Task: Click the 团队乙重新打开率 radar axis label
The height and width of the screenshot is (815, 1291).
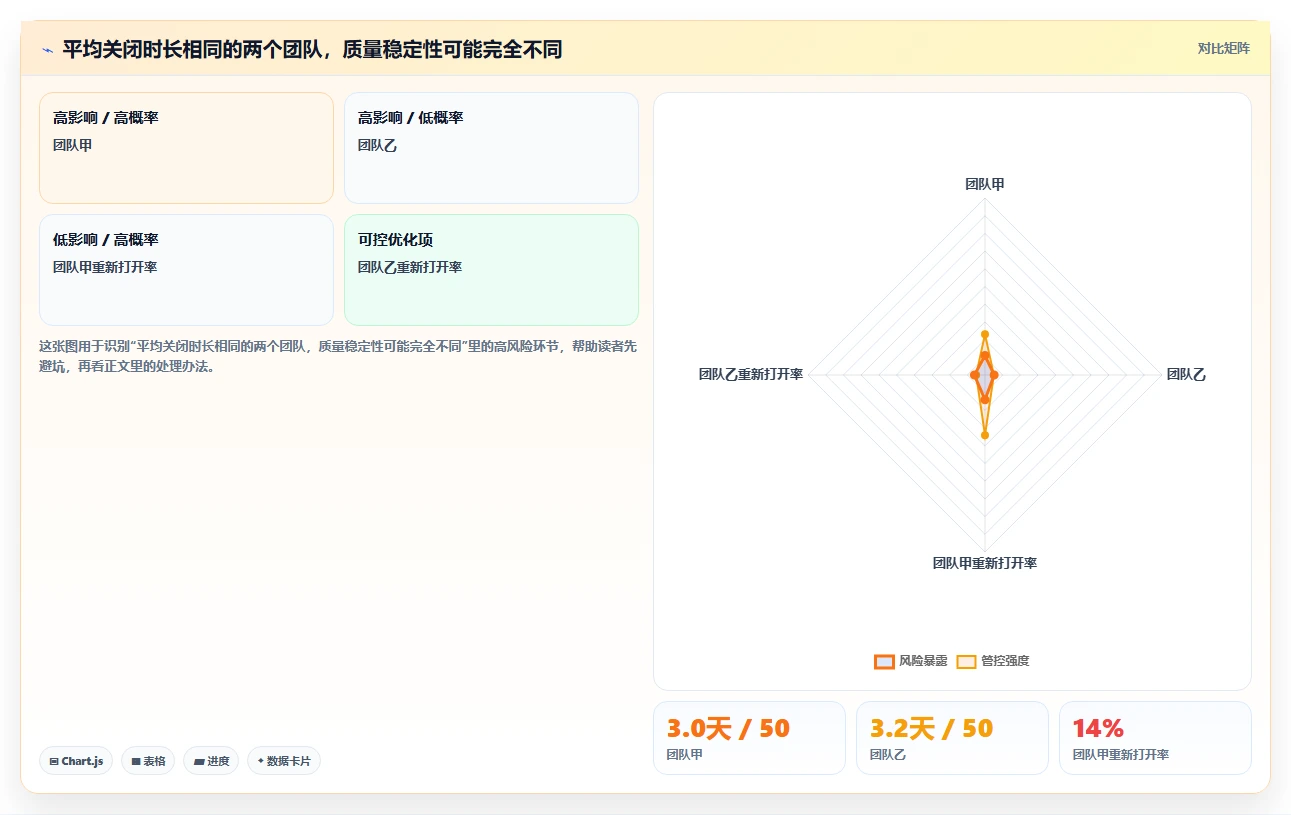Action: click(x=751, y=374)
